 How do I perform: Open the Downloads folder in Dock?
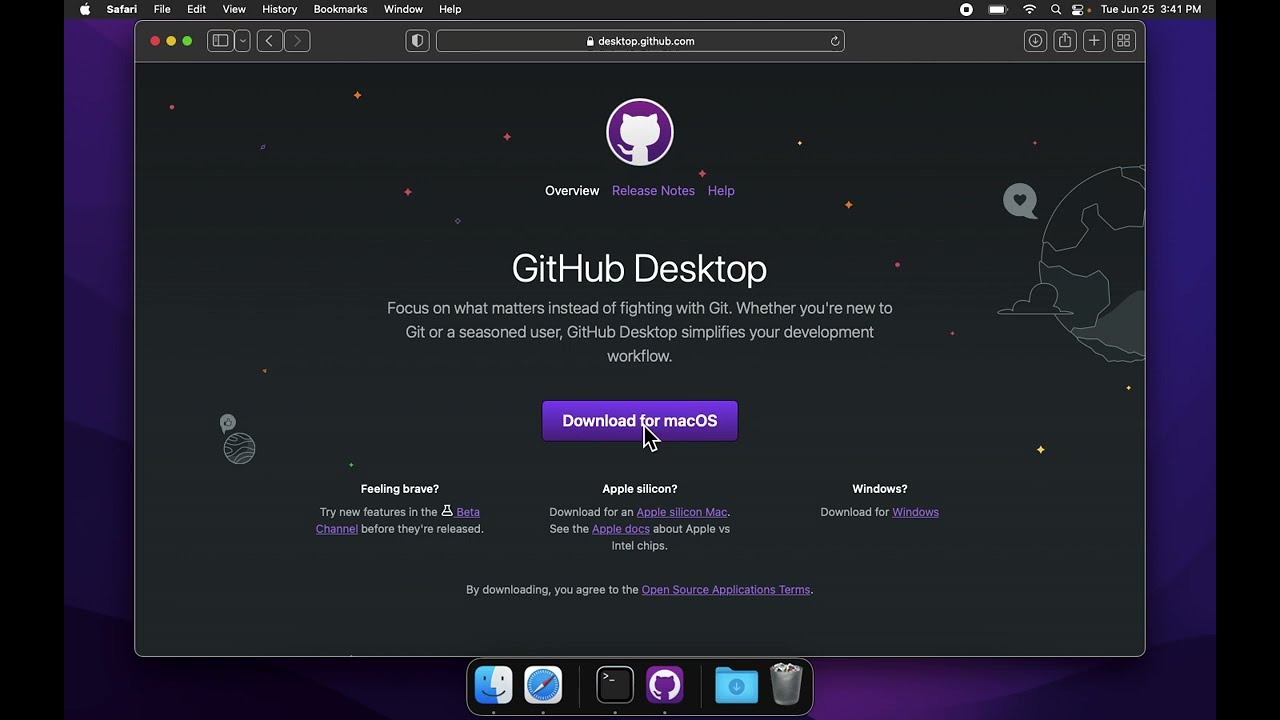736,686
